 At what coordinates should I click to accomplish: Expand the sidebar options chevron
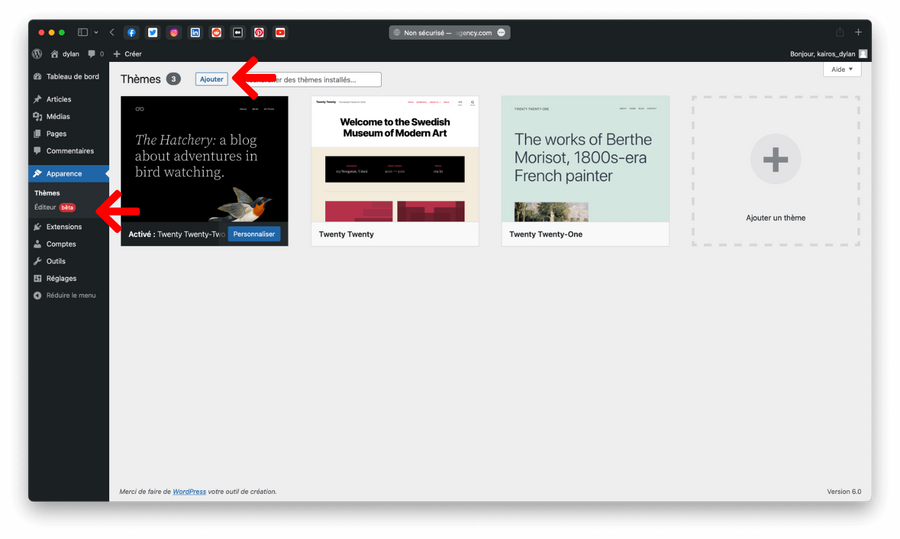(96, 33)
